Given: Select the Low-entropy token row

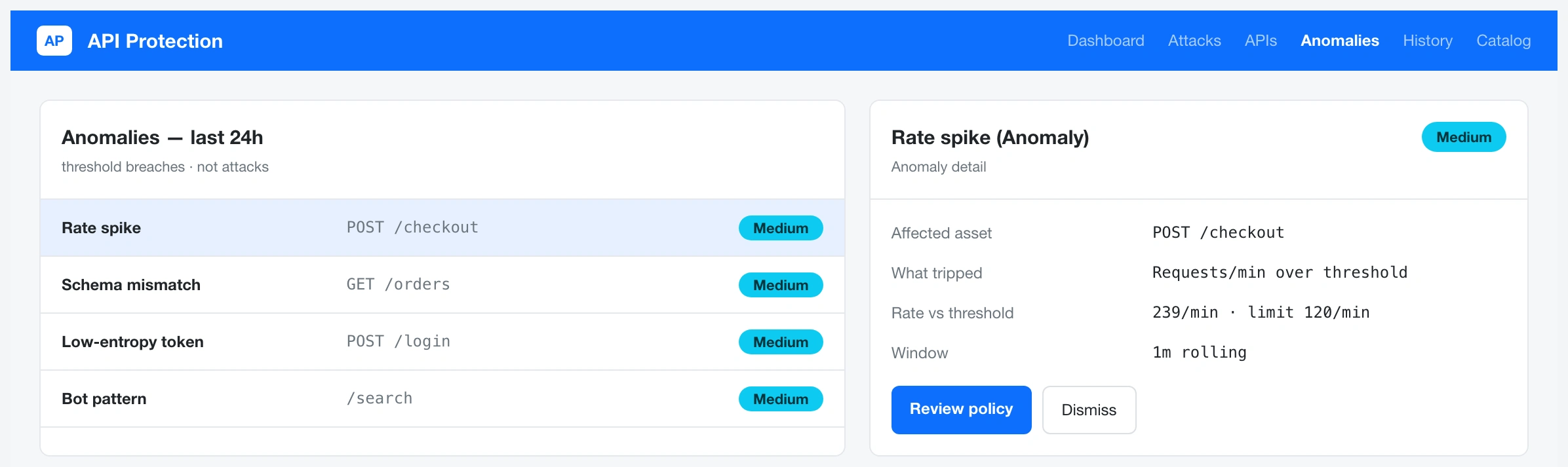Looking at the screenshot, I should point(442,342).
